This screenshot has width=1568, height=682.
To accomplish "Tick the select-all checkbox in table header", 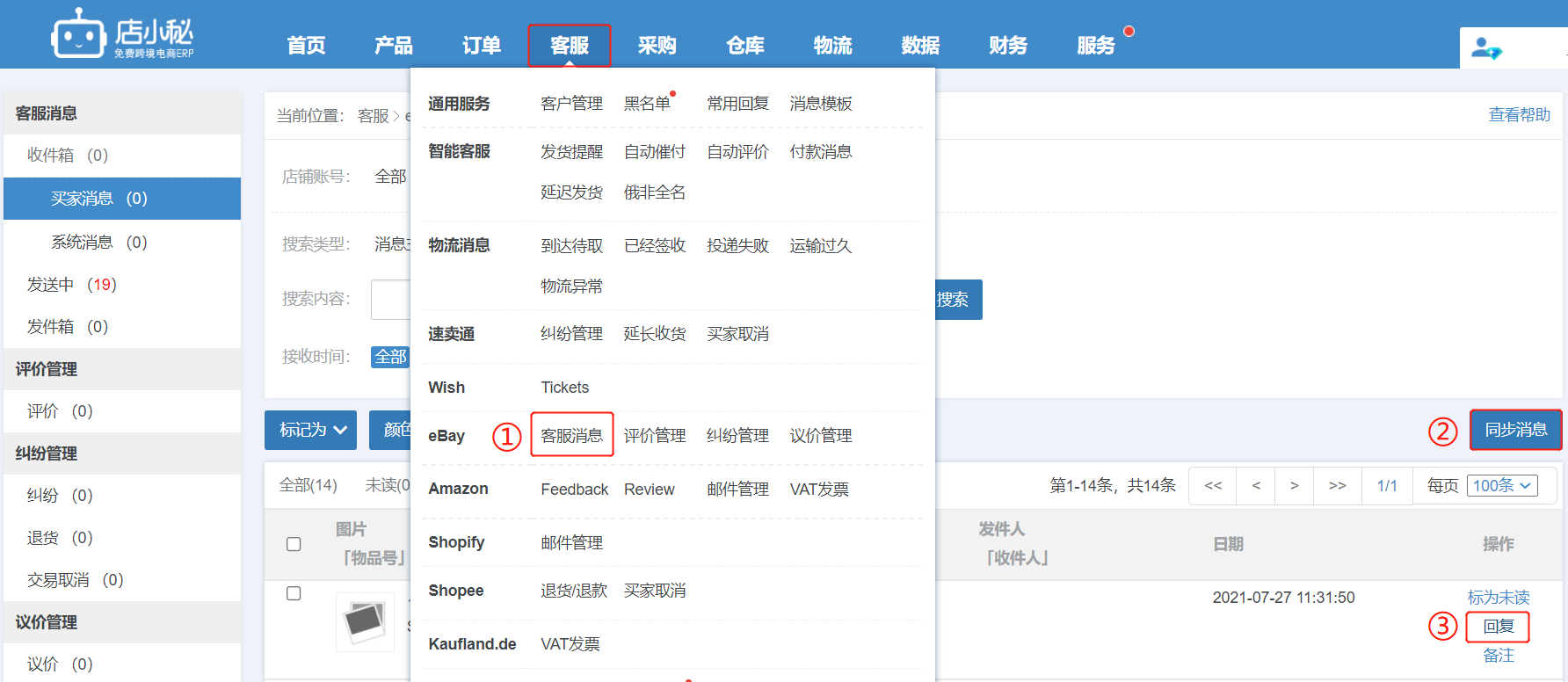I will point(294,544).
